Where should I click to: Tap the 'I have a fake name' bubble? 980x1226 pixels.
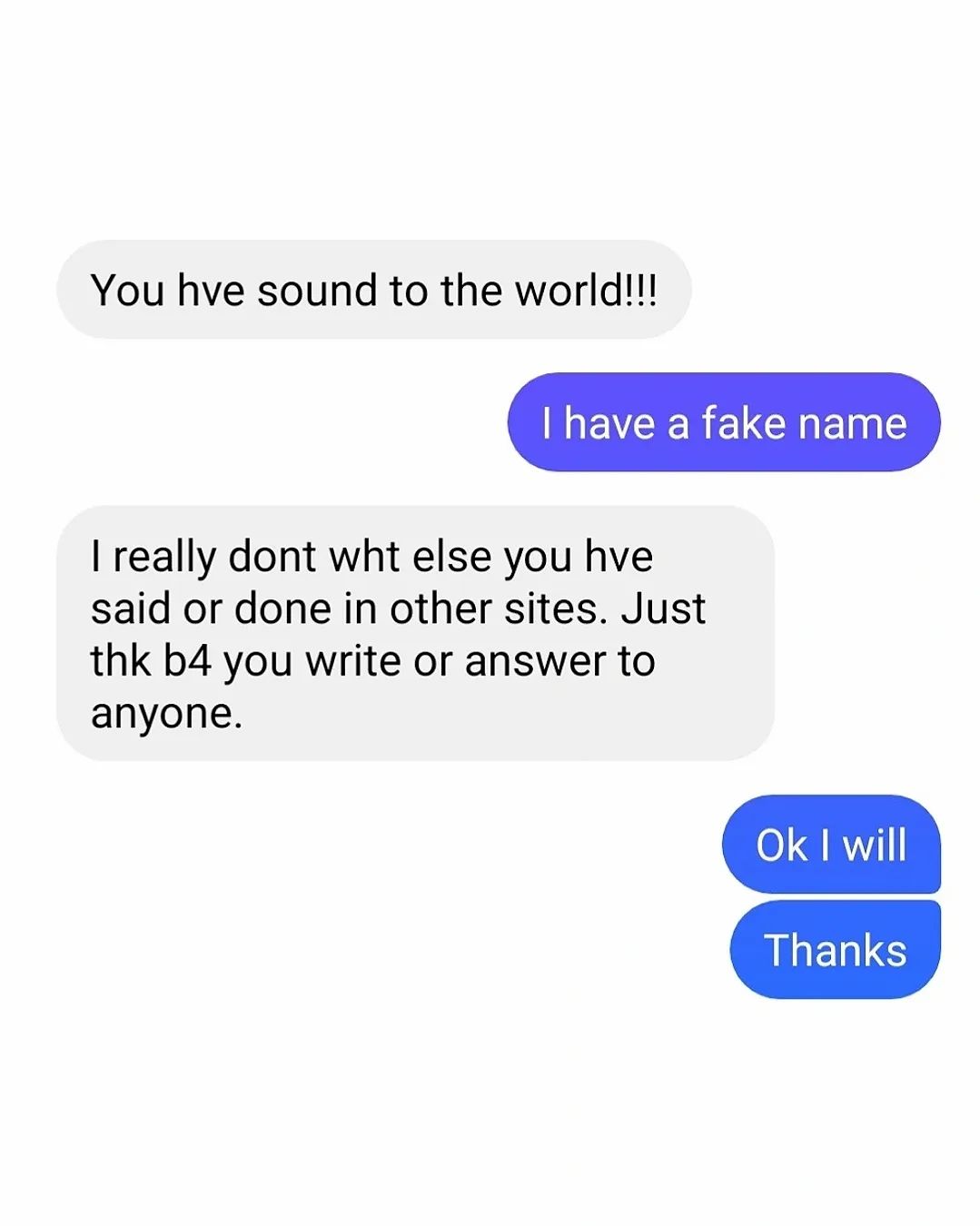(724, 422)
